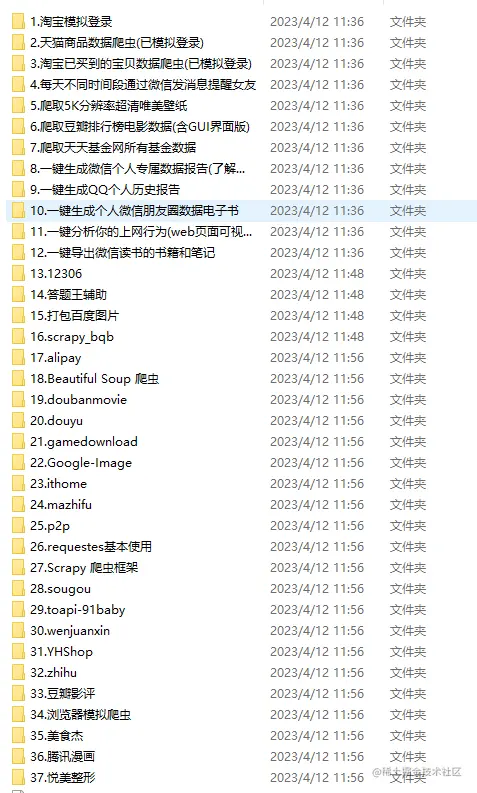Click the date of the 14.答题王辅助 row
The height and width of the screenshot is (793, 477).
tap(317, 295)
